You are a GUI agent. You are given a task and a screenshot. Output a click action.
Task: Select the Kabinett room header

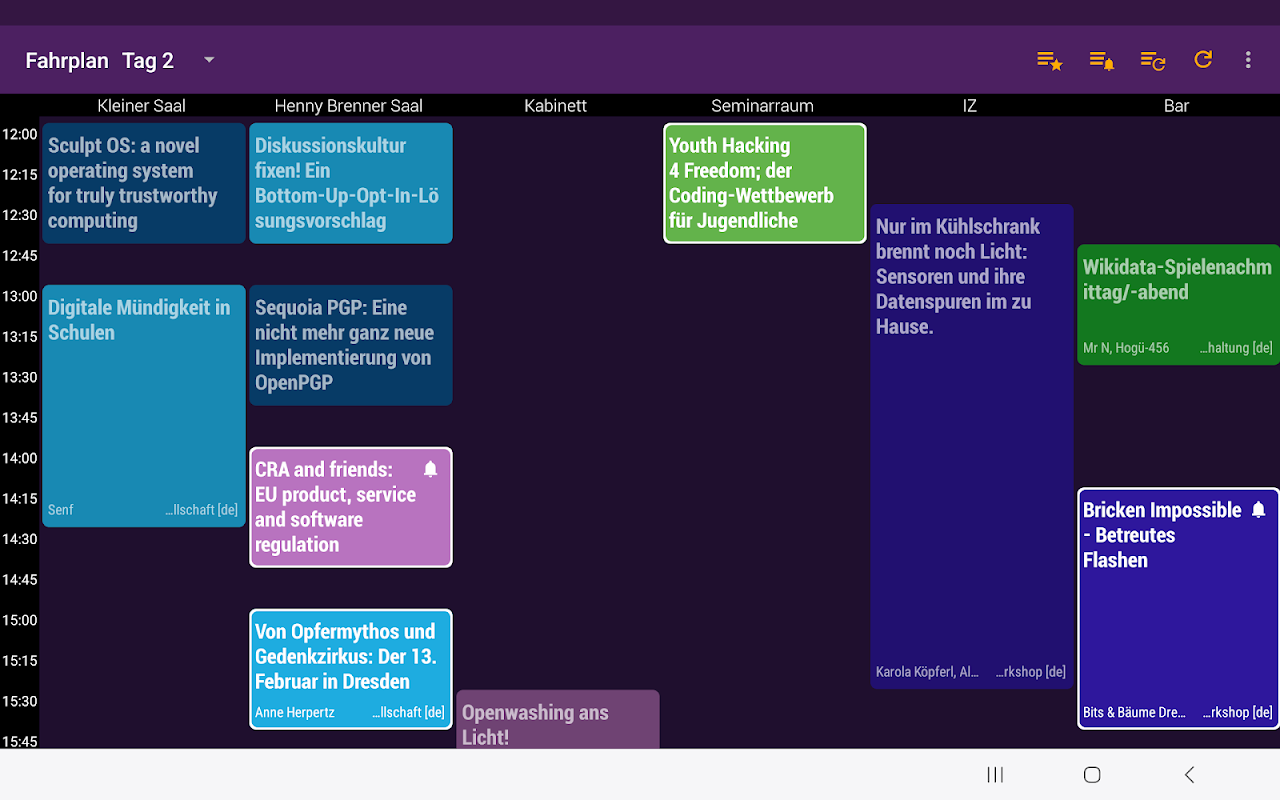(556, 106)
